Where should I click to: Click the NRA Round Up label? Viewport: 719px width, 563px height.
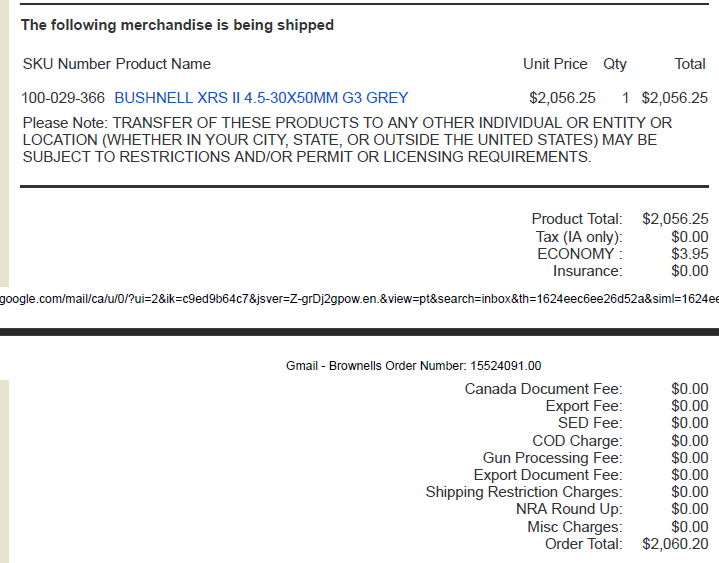click(569, 509)
